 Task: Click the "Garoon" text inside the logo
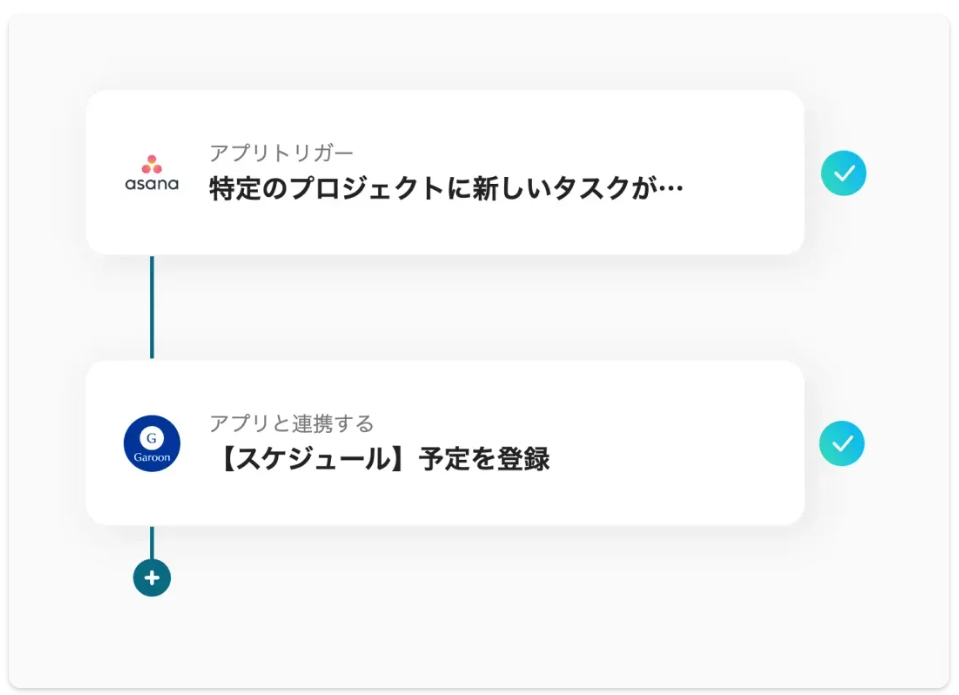(152, 456)
